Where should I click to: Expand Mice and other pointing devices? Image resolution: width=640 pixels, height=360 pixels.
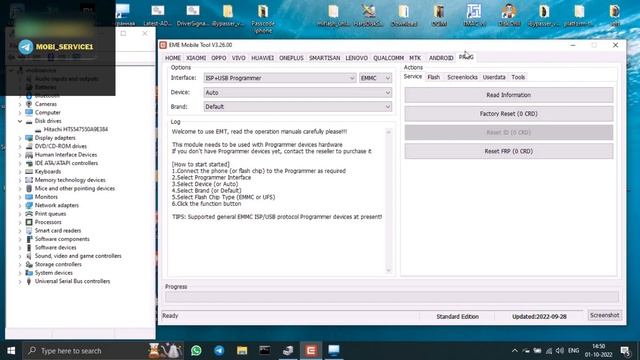click(20, 189)
